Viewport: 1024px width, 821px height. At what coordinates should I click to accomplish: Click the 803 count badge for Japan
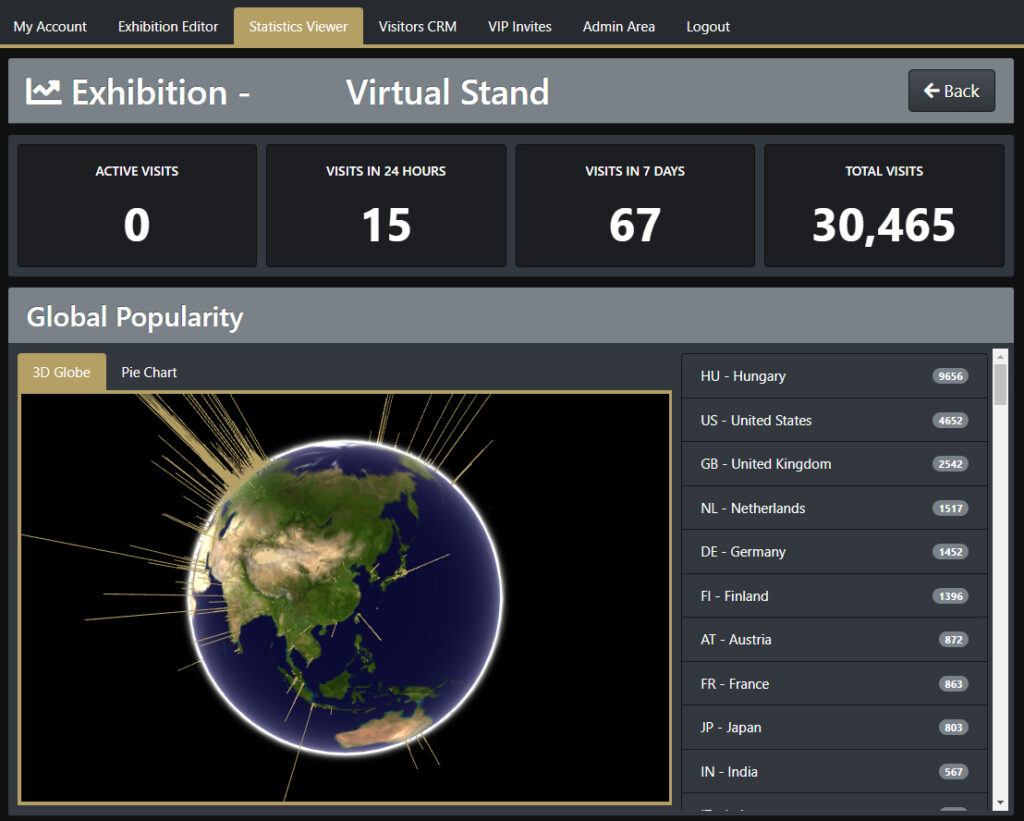tap(953, 728)
